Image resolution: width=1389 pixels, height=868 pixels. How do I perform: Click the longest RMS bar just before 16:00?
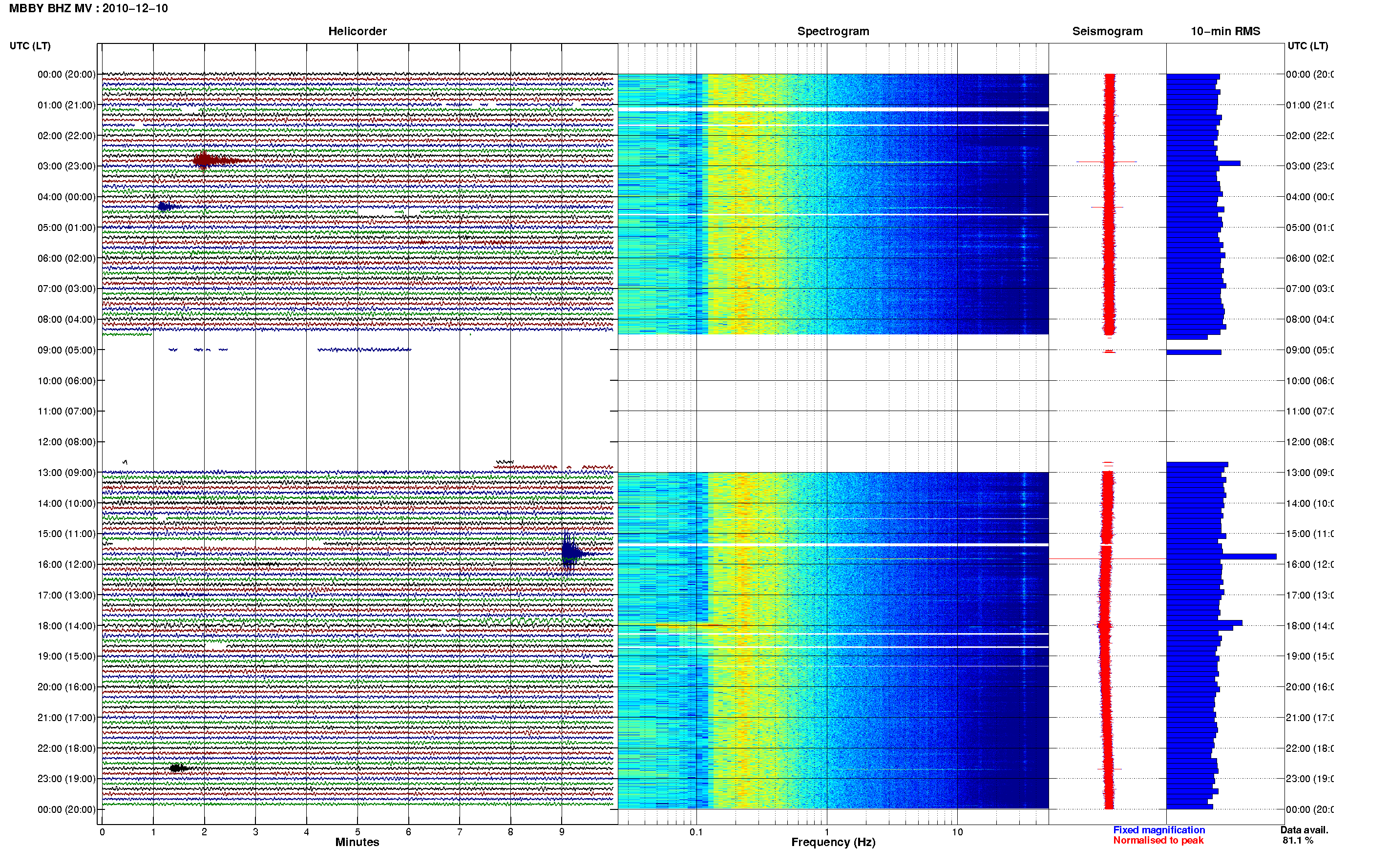pyautogui.click(x=1221, y=556)
